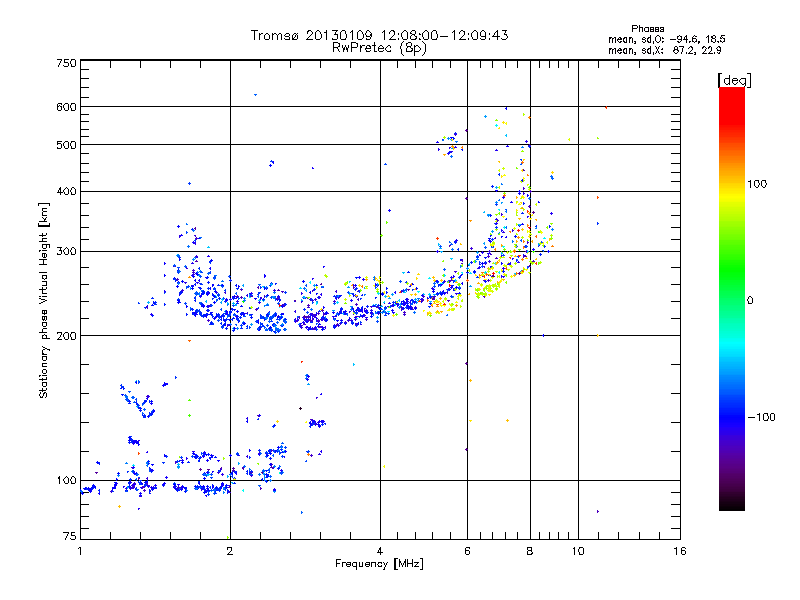Click the '4' frequency tick label
The image size is (800, 600).
point(380,551)
